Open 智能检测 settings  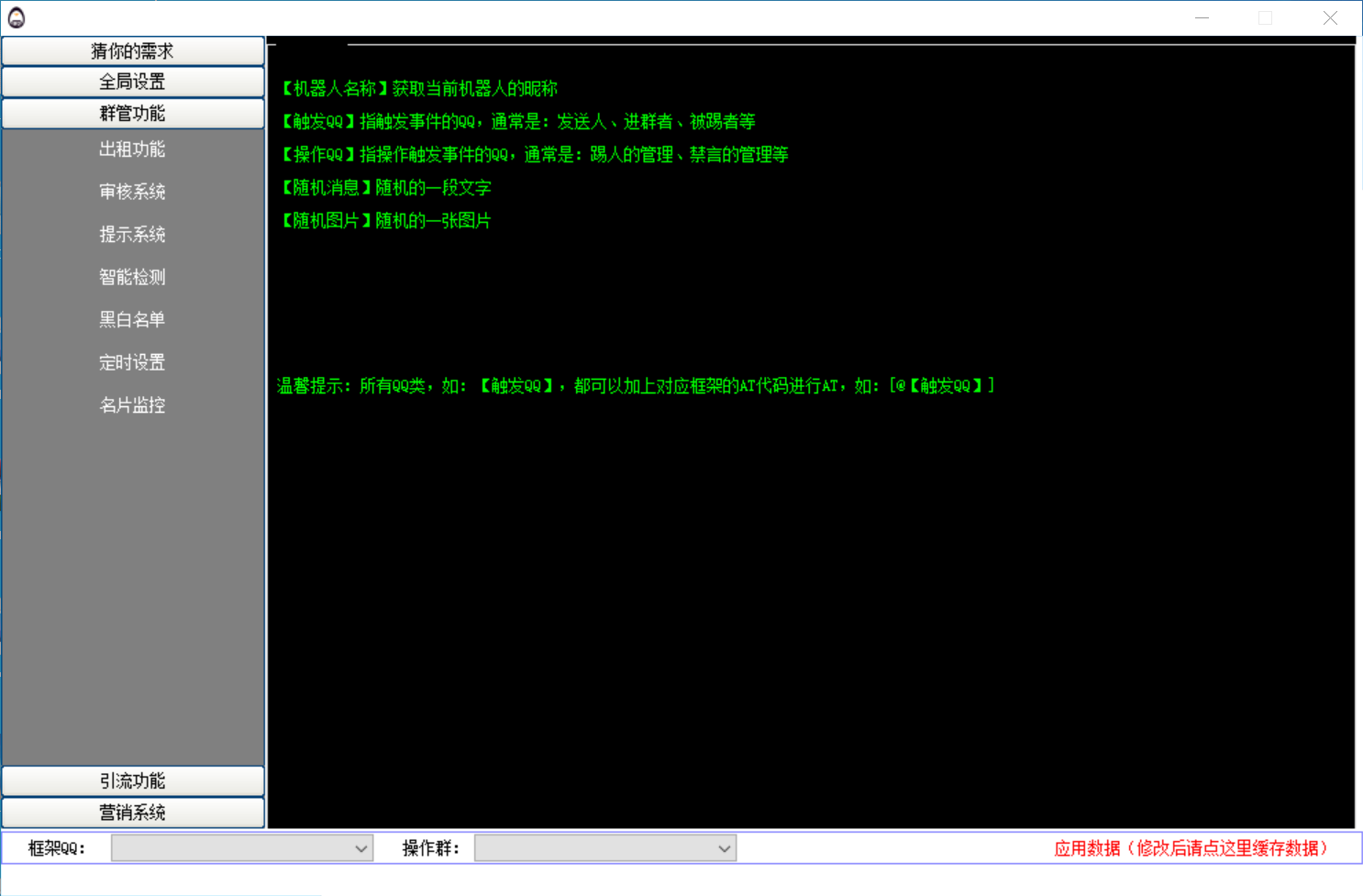pos(133,277)
